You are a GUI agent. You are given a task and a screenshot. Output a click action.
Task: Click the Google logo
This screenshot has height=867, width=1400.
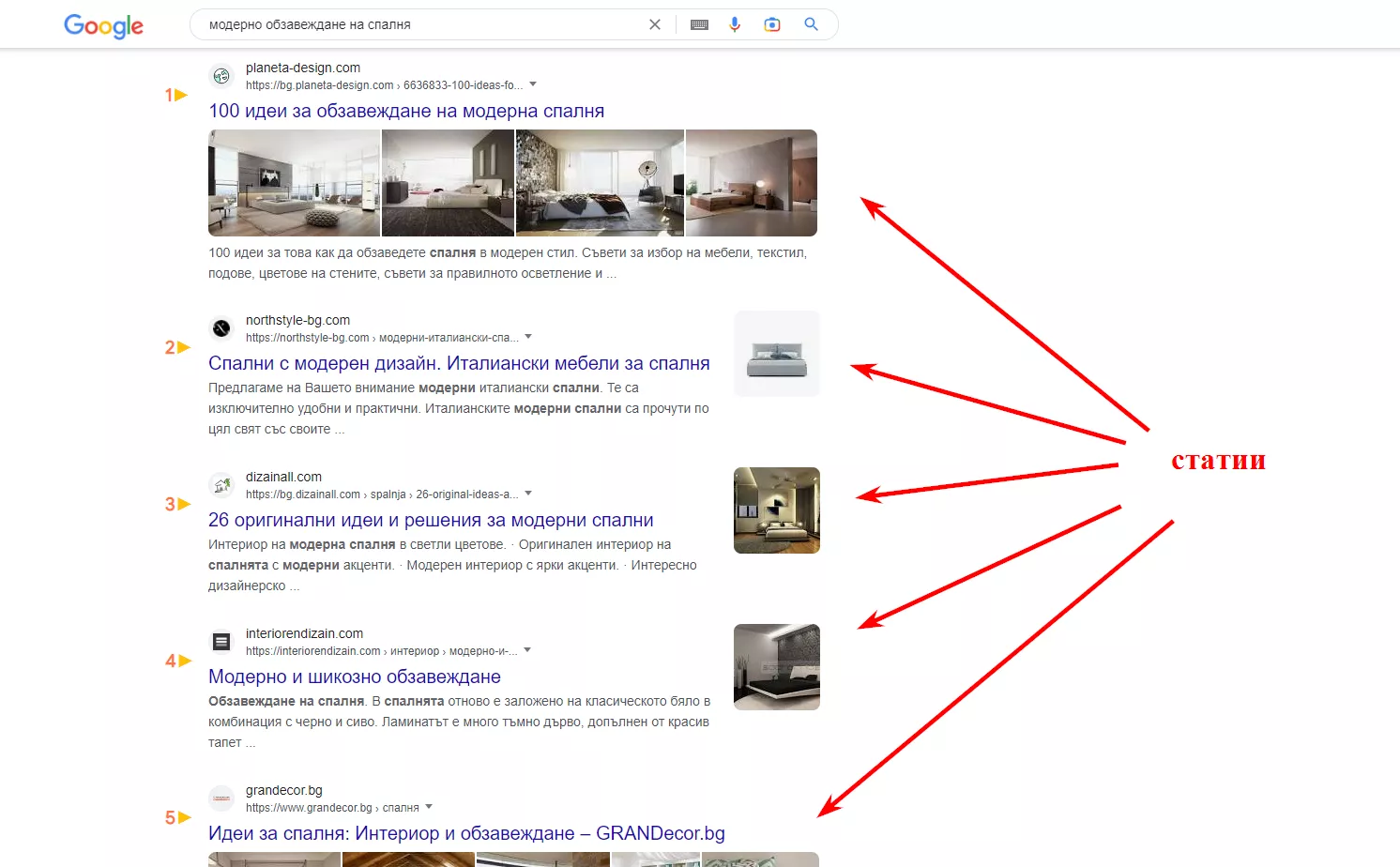(x=103, y=26)
